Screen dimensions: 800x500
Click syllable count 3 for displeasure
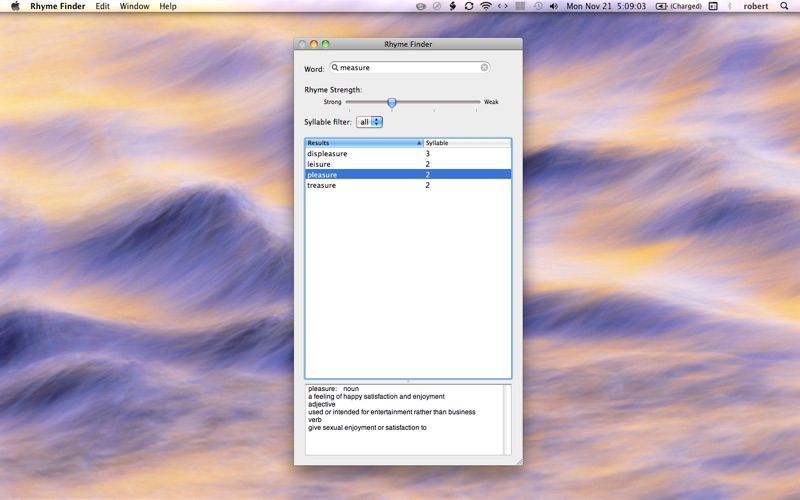pos(428,154)
